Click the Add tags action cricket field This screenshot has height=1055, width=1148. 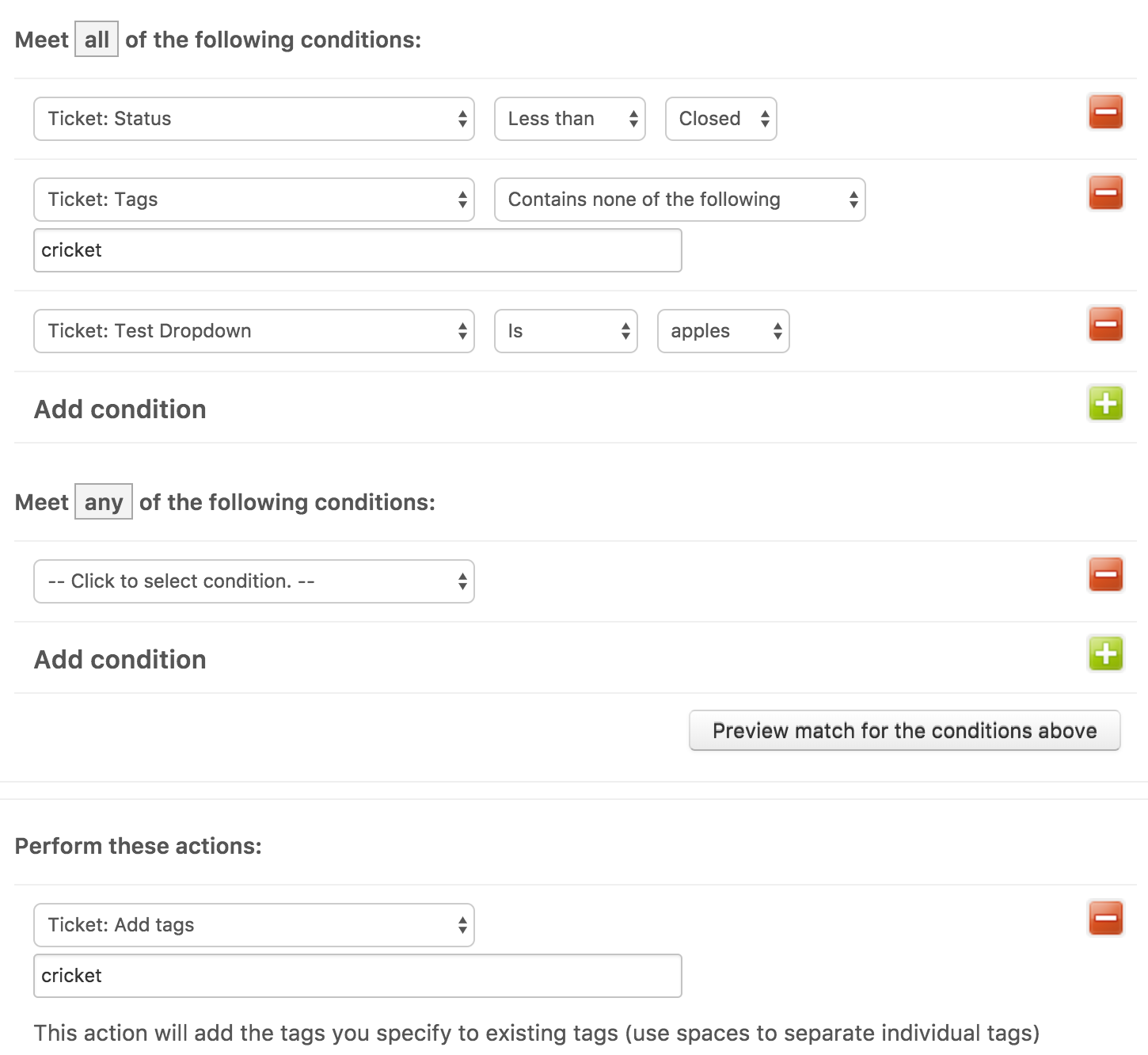(357, 976)
